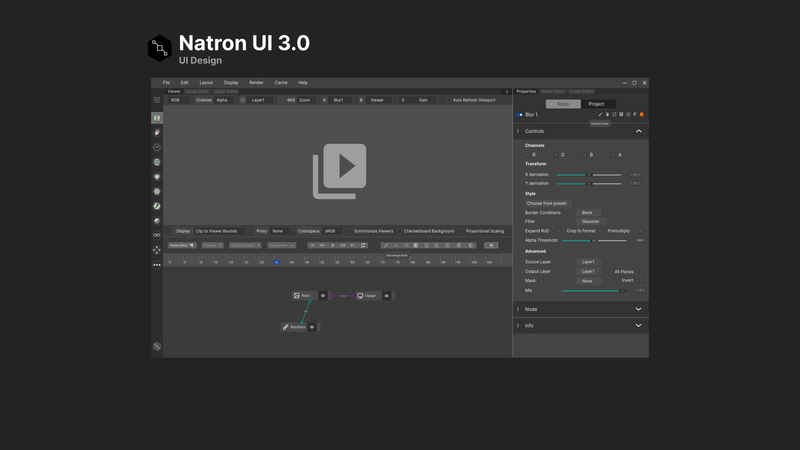Collapse the Controls section
The image size is (800, 450).
[638, 131]
